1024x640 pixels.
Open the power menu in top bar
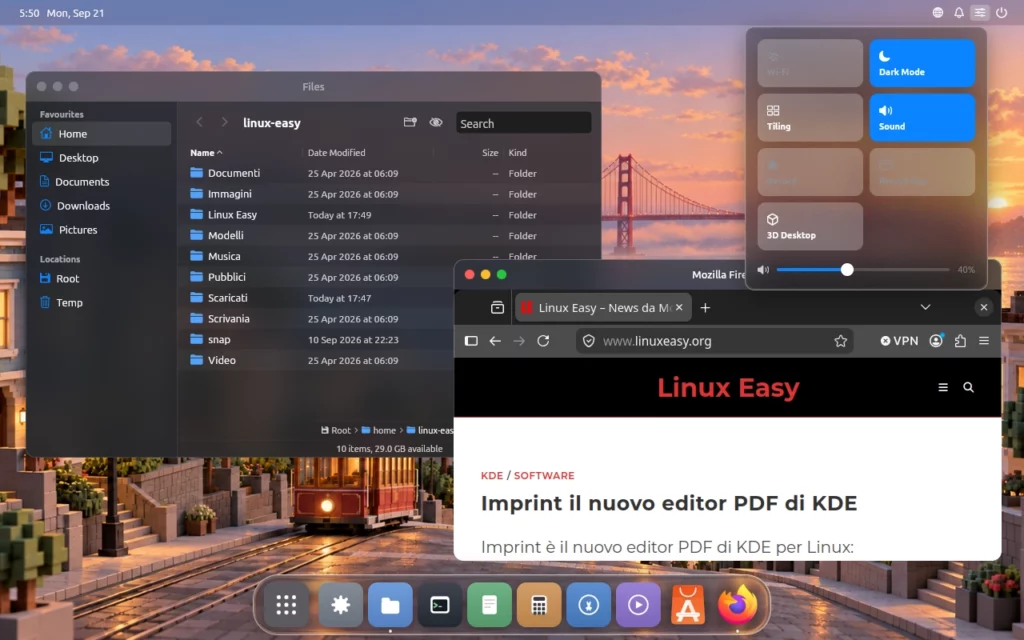(1001, 12)
